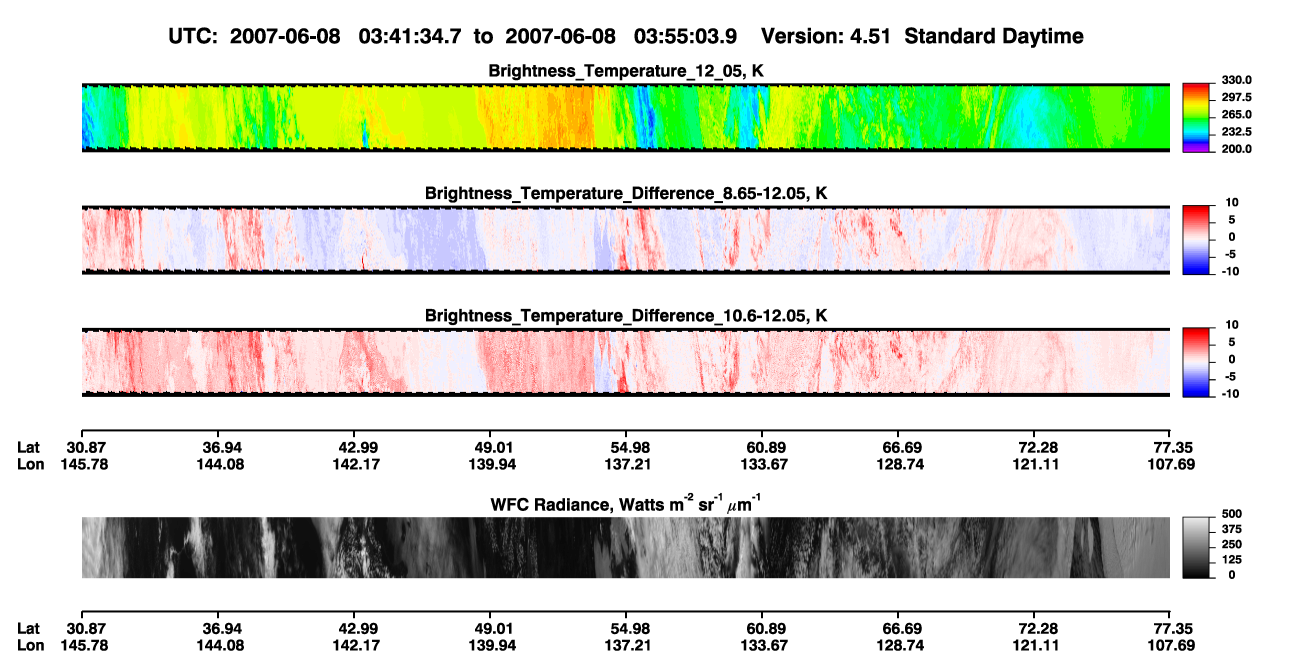Click the WFC Radiance grayscale image strip
The width and height of the screenshot is (1300, 667).
click(x=625, y=548)
